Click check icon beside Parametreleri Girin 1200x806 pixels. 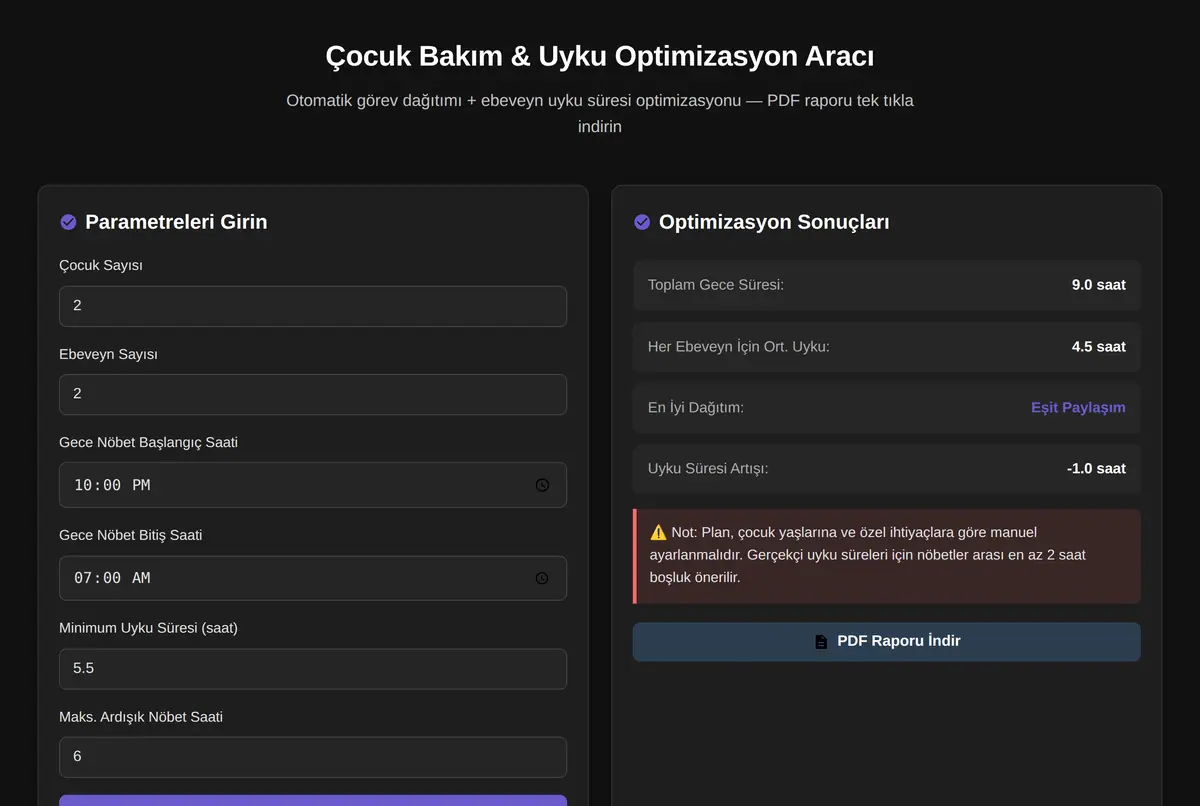[x=68, y=222]
